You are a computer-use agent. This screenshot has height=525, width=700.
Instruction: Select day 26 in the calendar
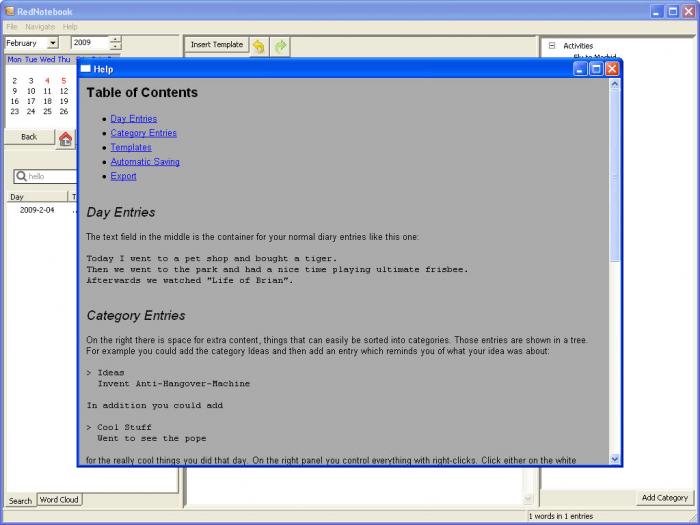[64, 112]
